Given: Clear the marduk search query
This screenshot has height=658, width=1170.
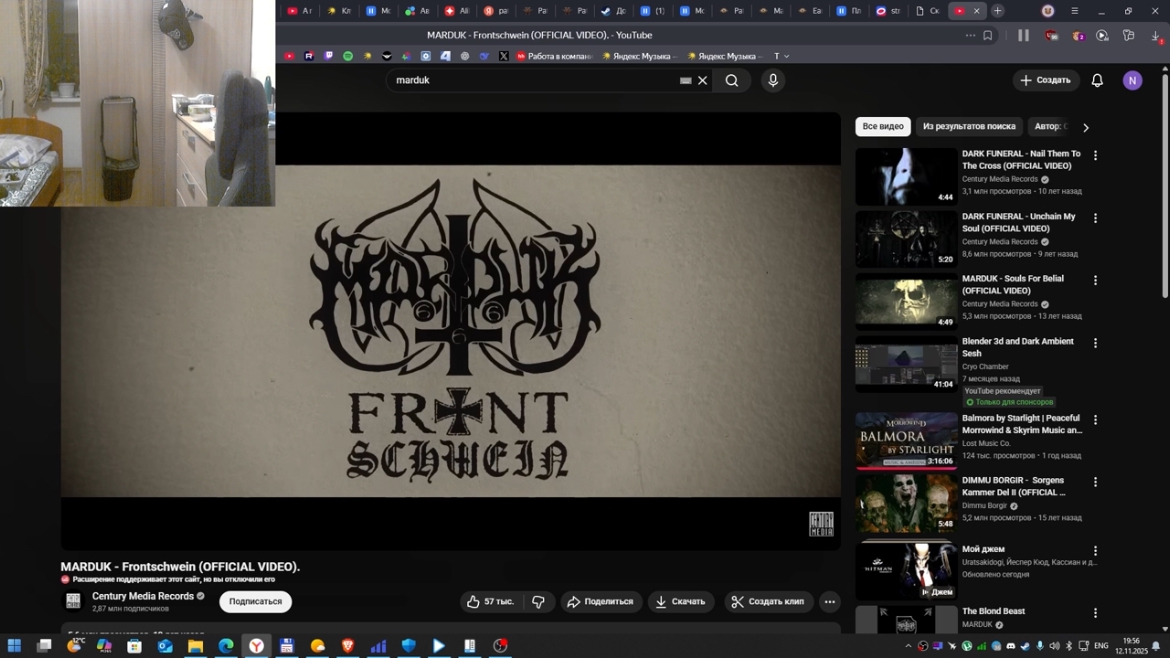Looking at the screenshot, I should point(702,81).
